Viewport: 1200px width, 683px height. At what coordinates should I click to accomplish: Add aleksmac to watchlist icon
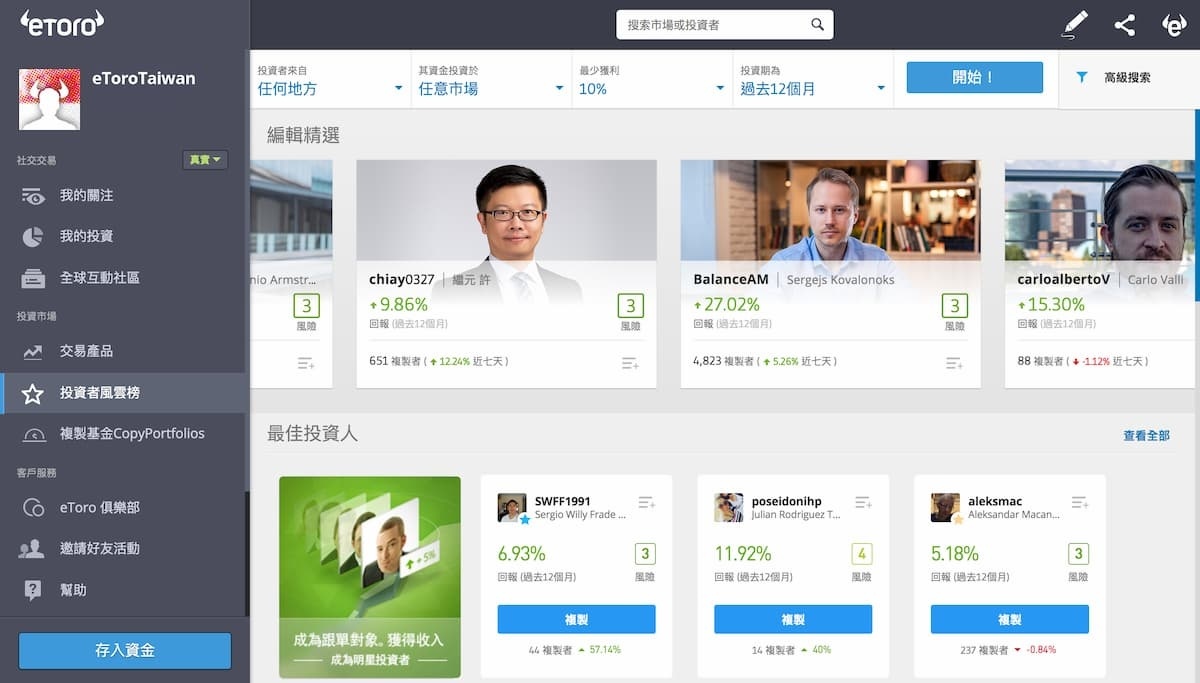(1080, 502)
